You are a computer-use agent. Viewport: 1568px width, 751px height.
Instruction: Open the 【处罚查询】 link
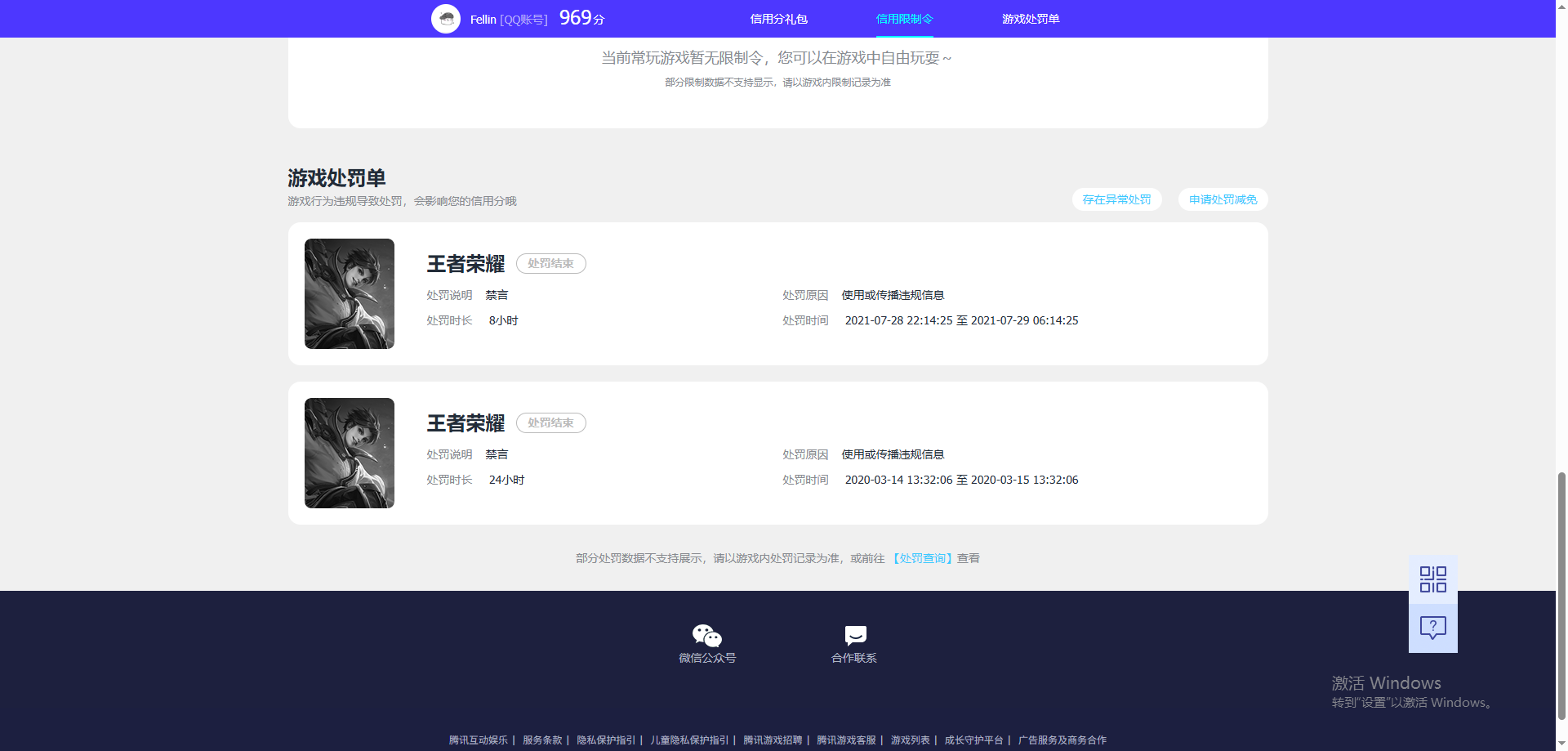(x=922, y=558)
